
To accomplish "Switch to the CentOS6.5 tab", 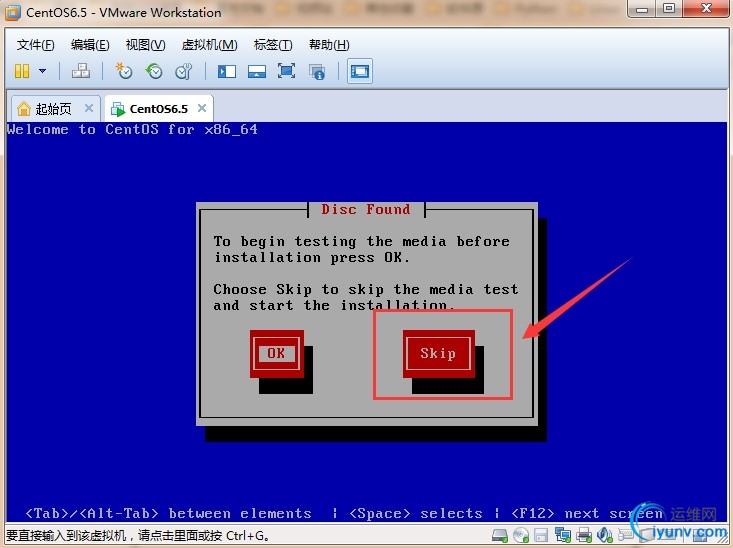I will 159,108.
